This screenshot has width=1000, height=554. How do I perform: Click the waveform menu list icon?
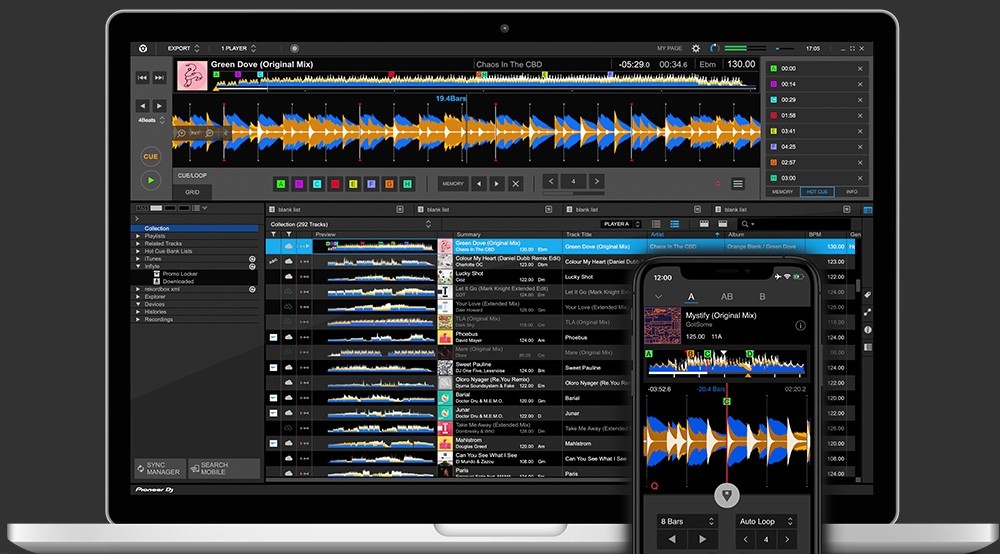[x=738, y=184]
